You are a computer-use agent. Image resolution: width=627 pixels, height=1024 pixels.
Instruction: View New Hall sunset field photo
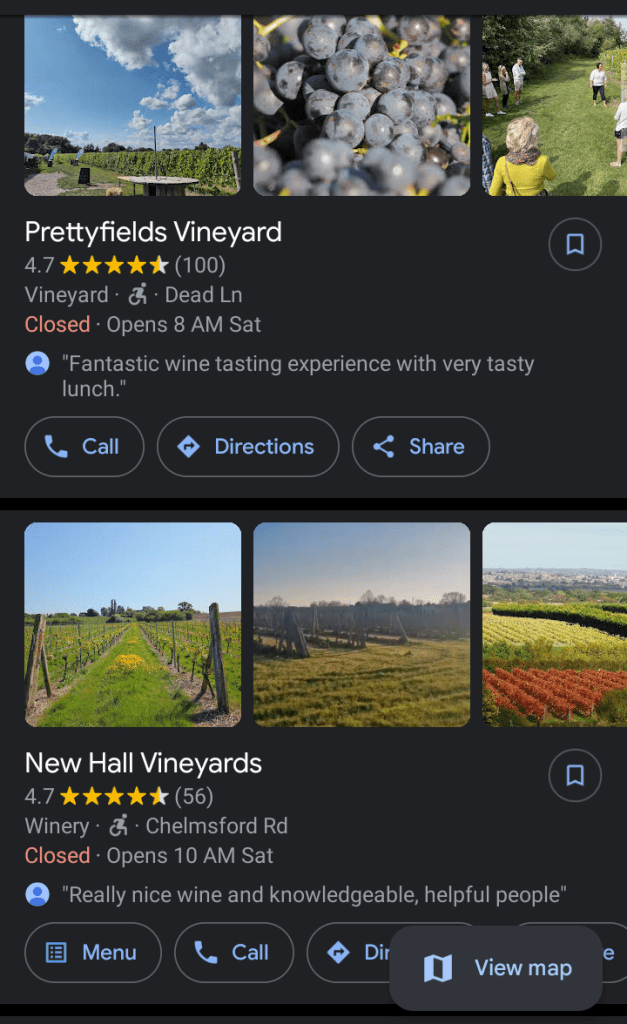coord(361,624)
